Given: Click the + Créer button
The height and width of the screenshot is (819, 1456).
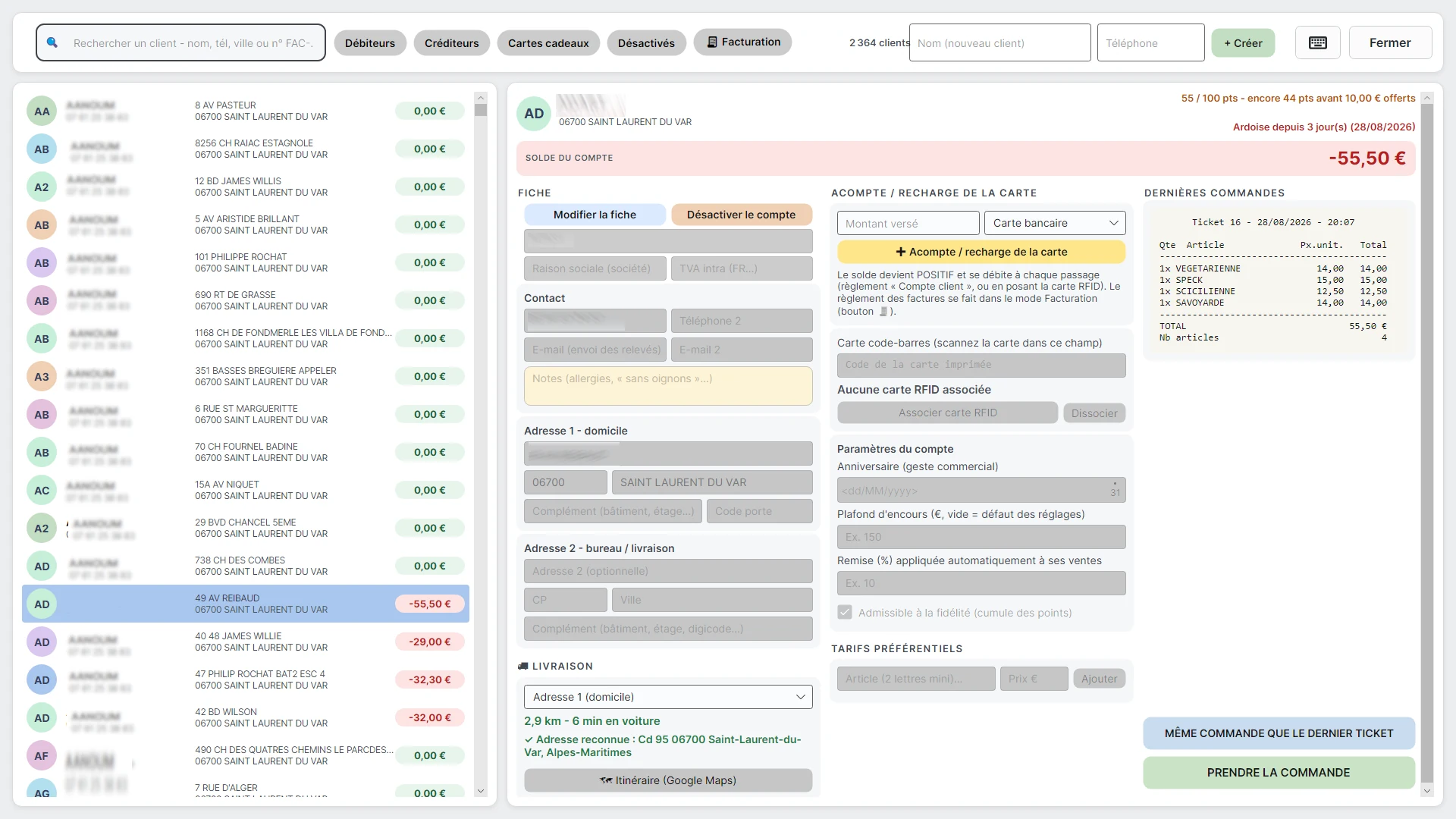Looking at the screenshot, I should point(1243,43).
